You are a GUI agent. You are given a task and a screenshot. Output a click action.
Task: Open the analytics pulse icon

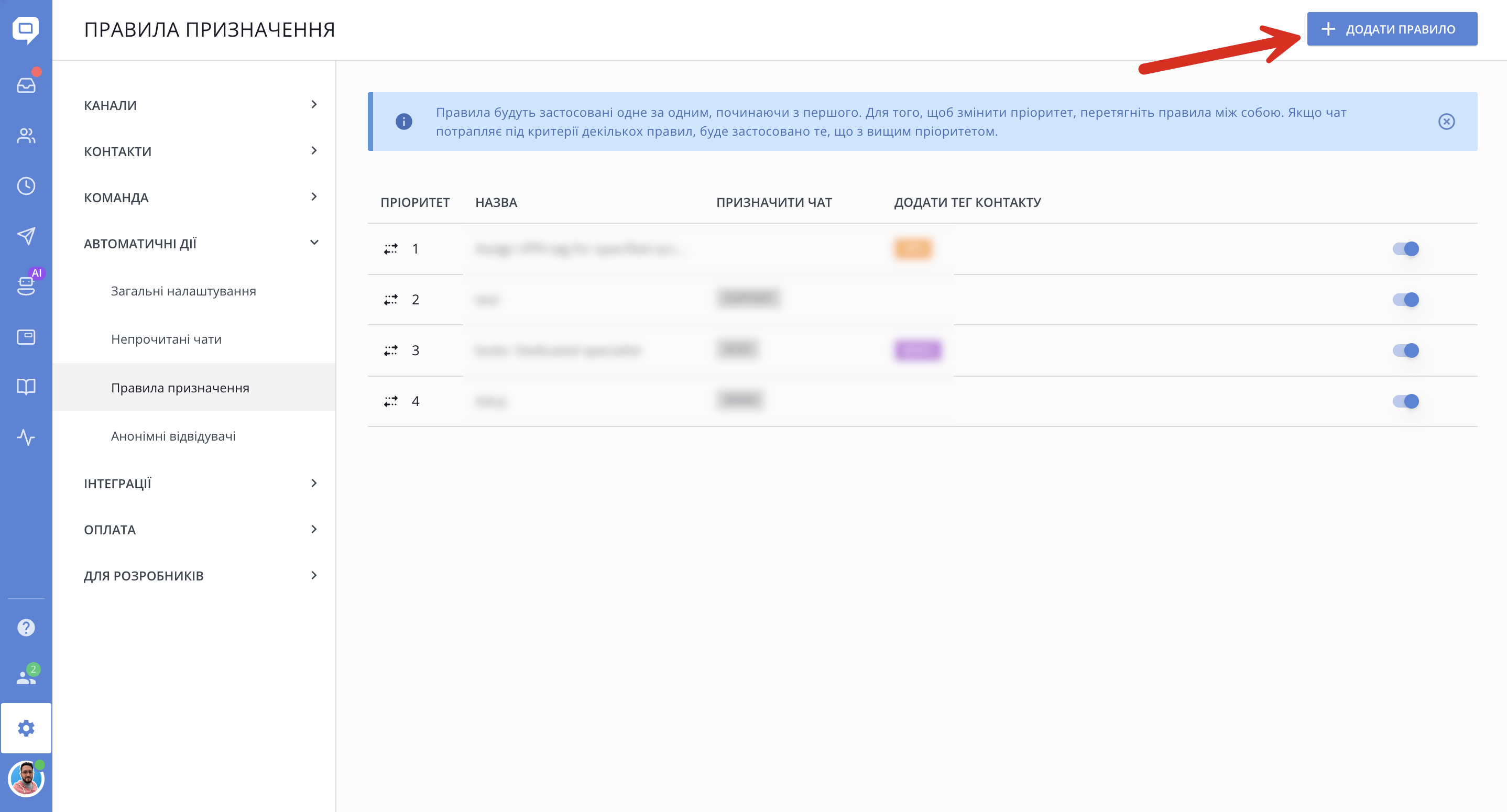click(x=26, y=437)
